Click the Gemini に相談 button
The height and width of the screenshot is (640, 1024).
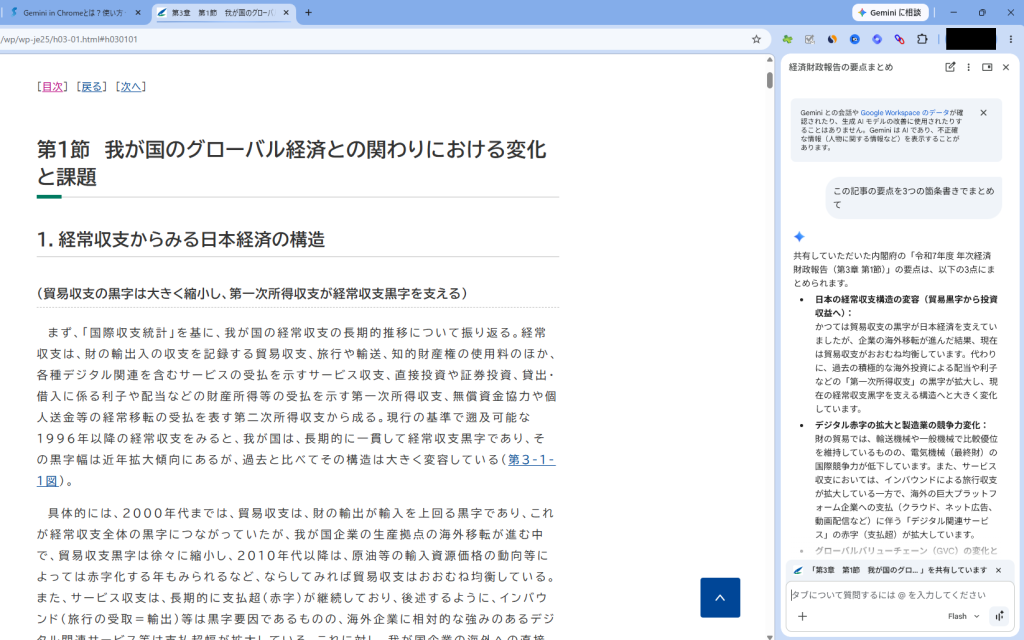tap(890, 12)
